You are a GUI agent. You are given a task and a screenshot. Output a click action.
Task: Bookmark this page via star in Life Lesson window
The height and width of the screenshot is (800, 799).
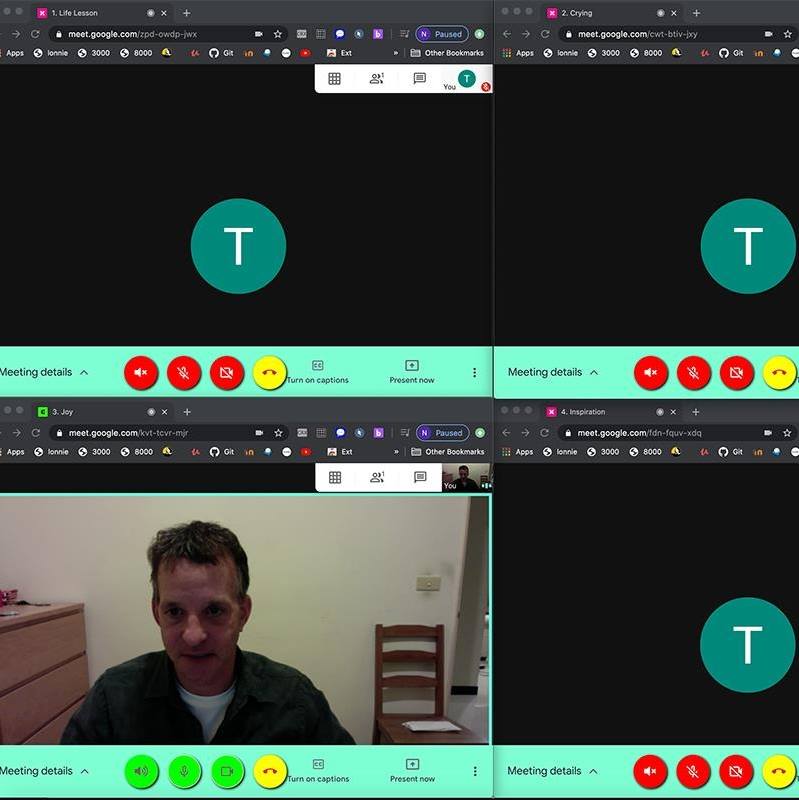click(x=278, y=34)
